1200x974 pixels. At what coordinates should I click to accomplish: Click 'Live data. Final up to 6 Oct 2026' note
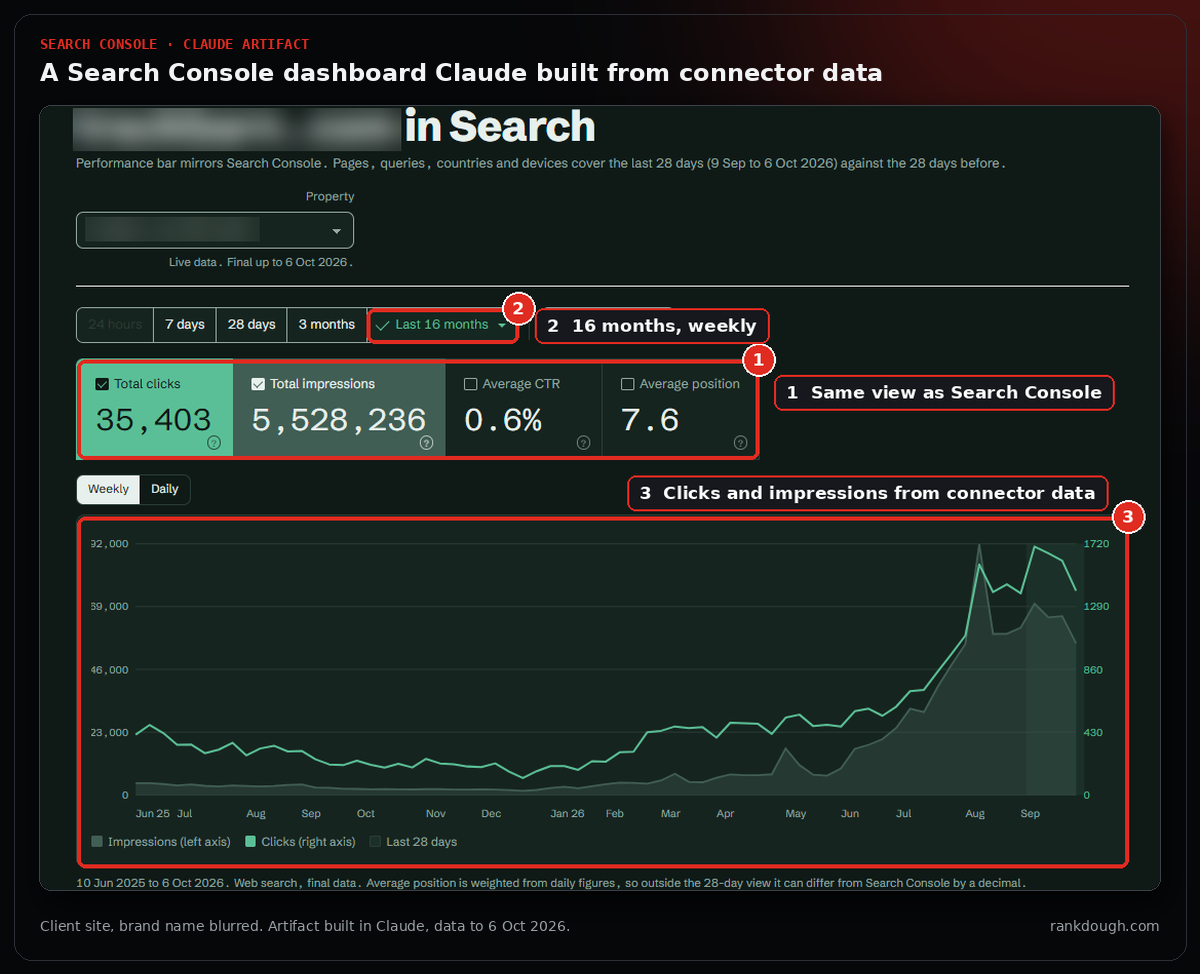coord(261,262)
